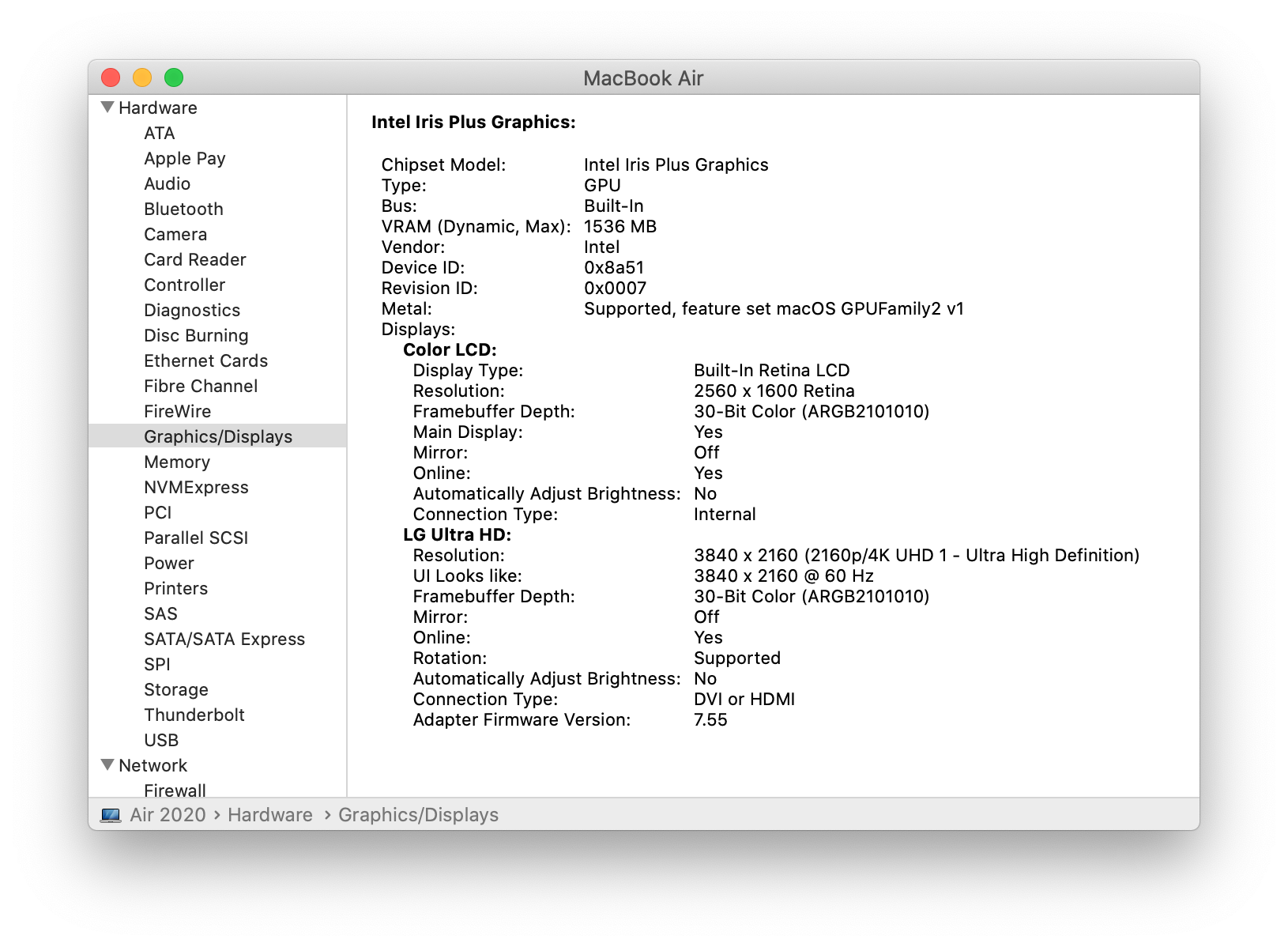
Task: Open the Camera entry
Action: pos(175,234)
